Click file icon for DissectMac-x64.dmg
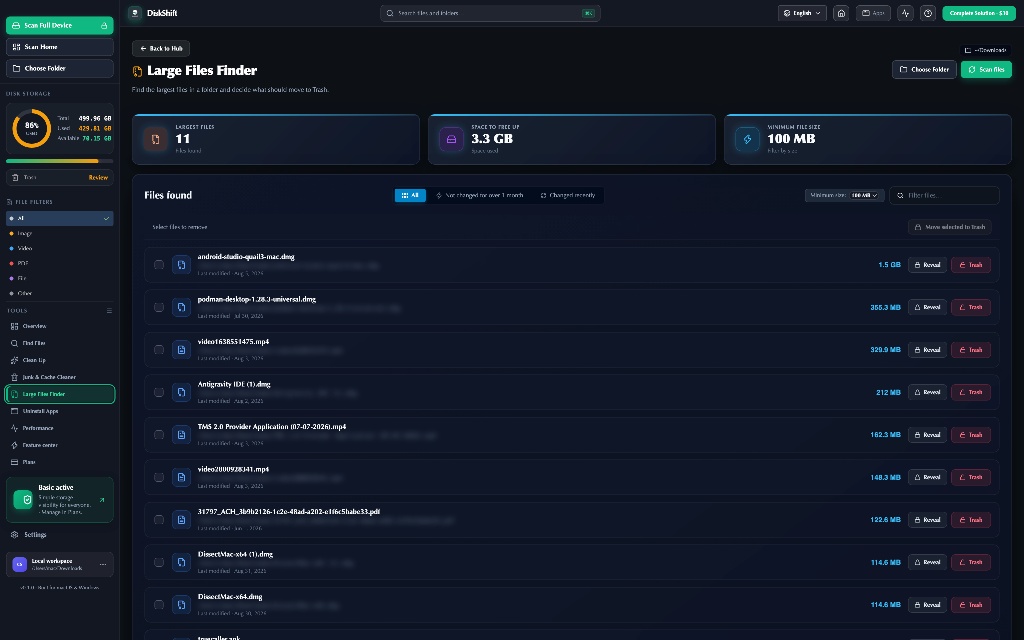Image resolution: width=1024 pixels, height=640 pixels. (182, 604)
